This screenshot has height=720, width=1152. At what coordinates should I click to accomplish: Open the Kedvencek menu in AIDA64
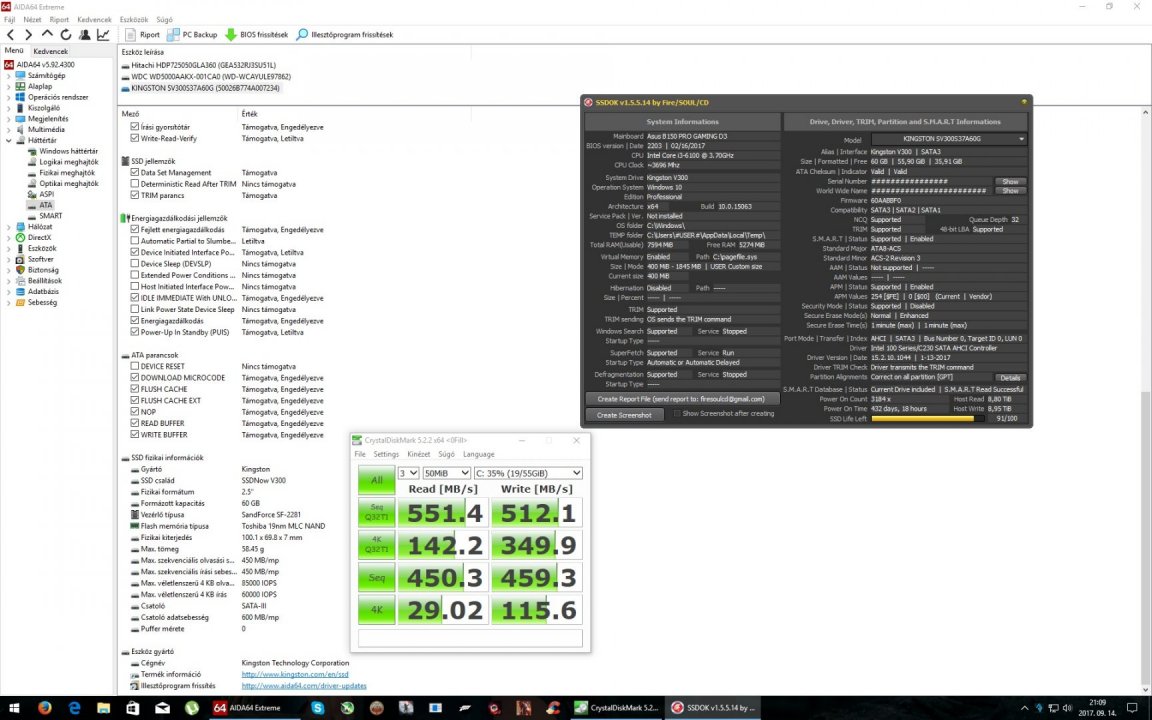[x=94, y=20]
